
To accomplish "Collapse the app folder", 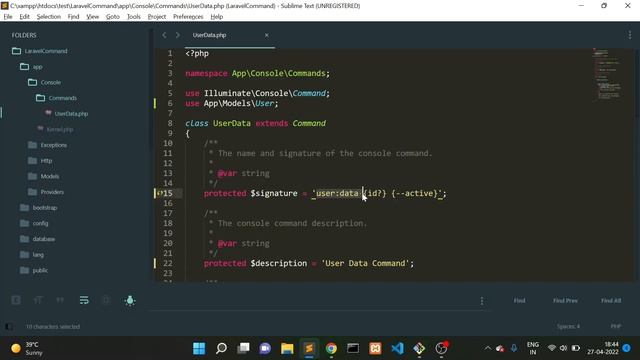I will click(31, 67).
